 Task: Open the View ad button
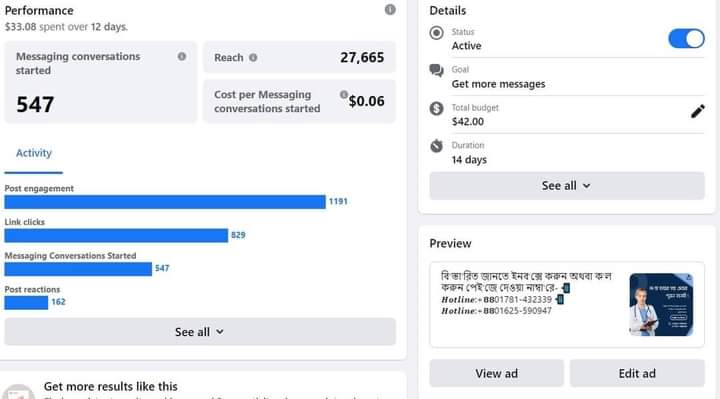tap(496, 373)
